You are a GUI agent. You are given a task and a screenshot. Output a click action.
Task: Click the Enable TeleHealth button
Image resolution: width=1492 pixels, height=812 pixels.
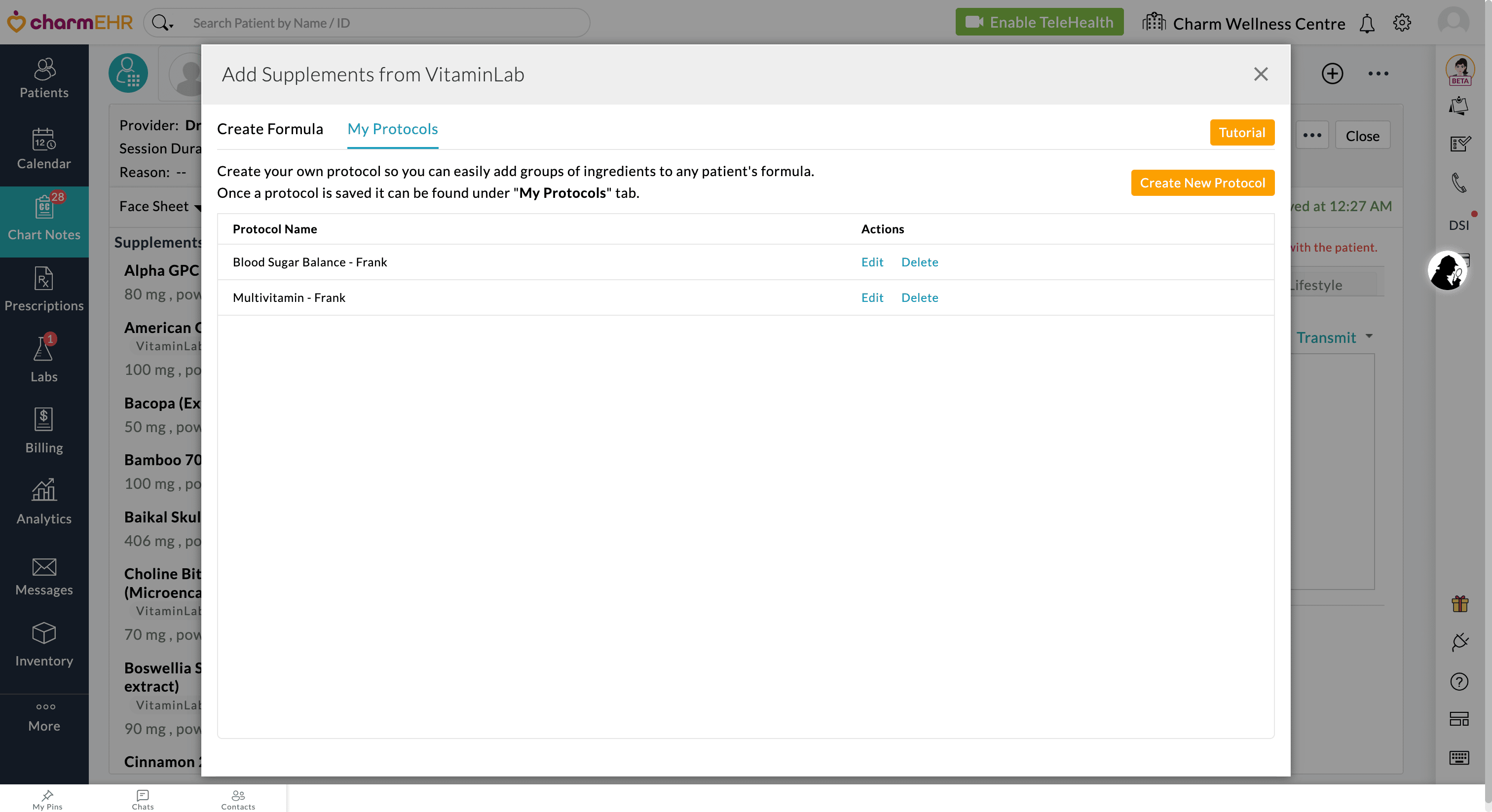click(1039, 22)
